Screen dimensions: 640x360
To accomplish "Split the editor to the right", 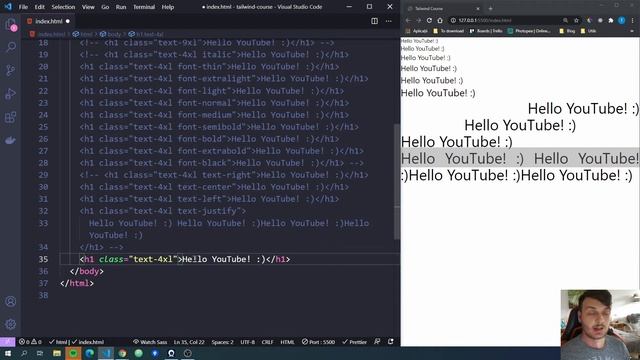I will tap(374, 21).
